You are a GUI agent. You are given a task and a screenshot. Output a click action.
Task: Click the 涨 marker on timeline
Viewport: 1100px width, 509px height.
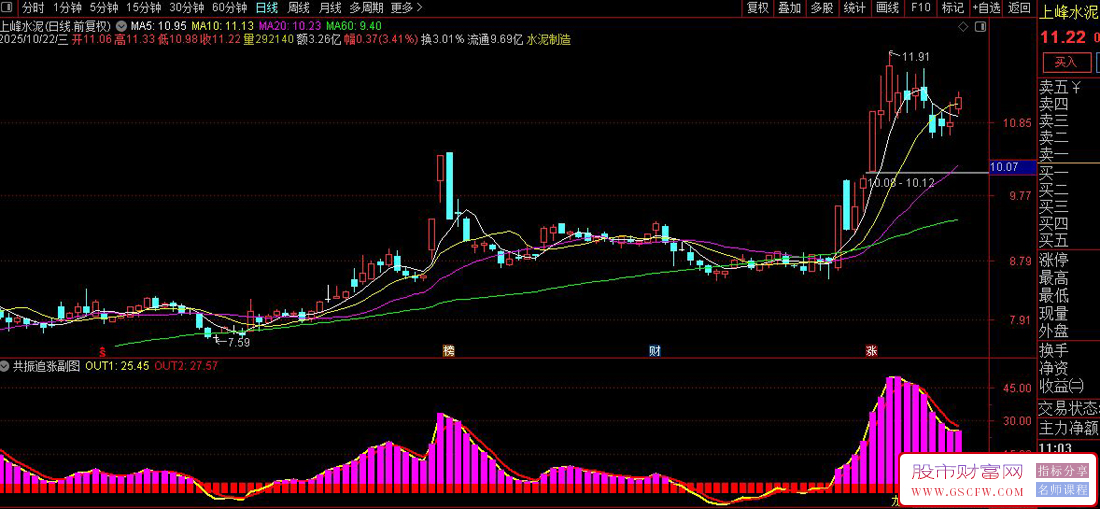(871, 351)
